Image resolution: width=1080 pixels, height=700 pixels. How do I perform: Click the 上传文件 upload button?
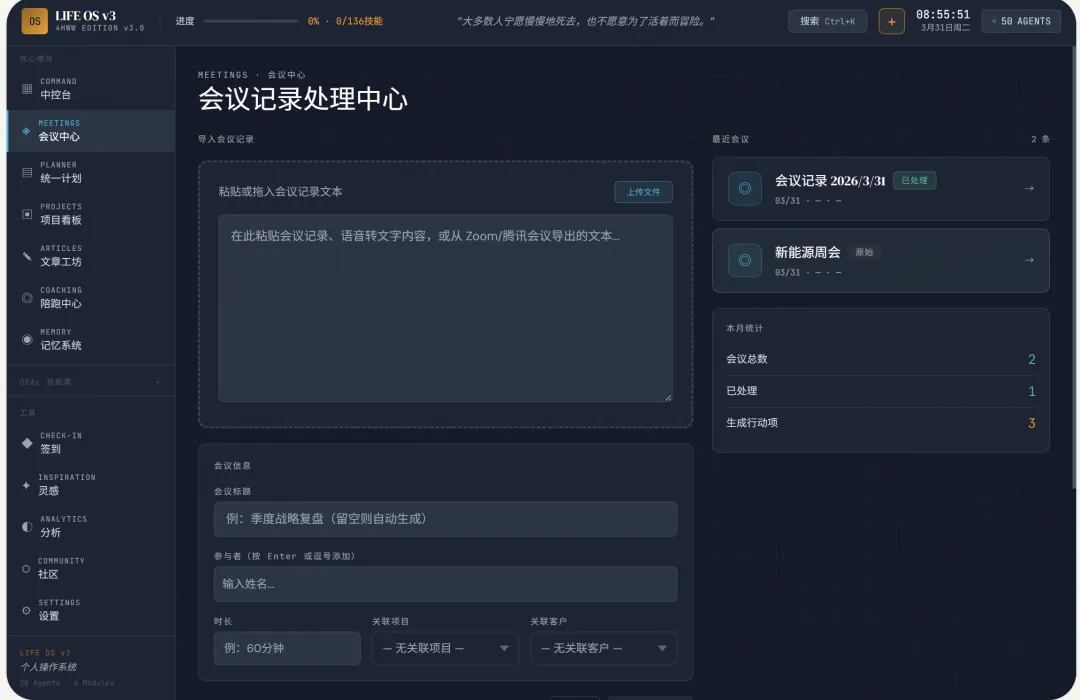click(x=643, y=192)
